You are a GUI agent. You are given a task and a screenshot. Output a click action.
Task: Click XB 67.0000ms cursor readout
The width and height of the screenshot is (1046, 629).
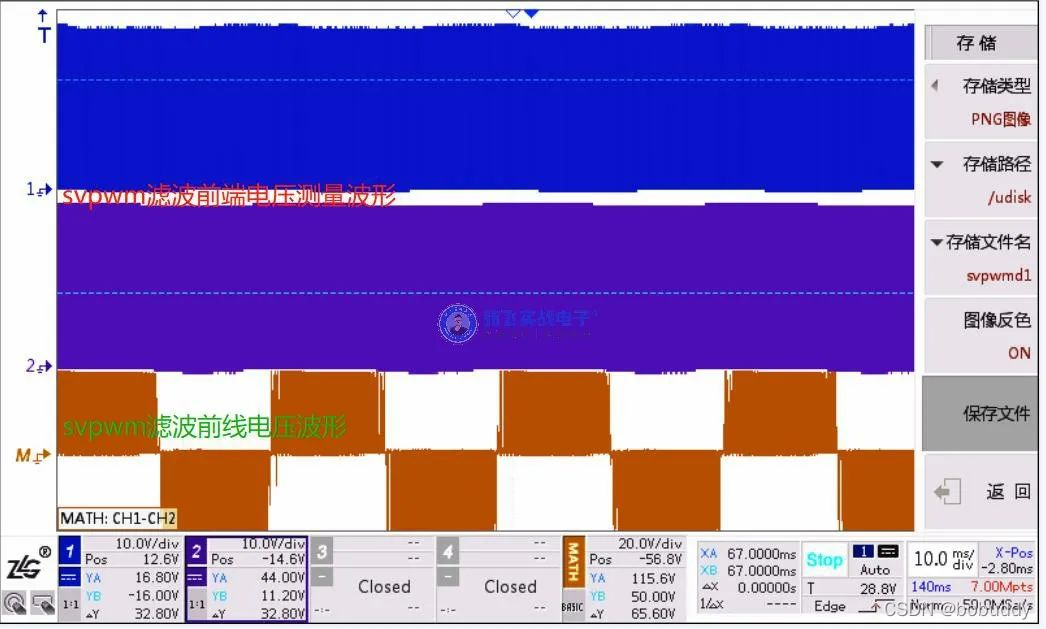point(748,571)
